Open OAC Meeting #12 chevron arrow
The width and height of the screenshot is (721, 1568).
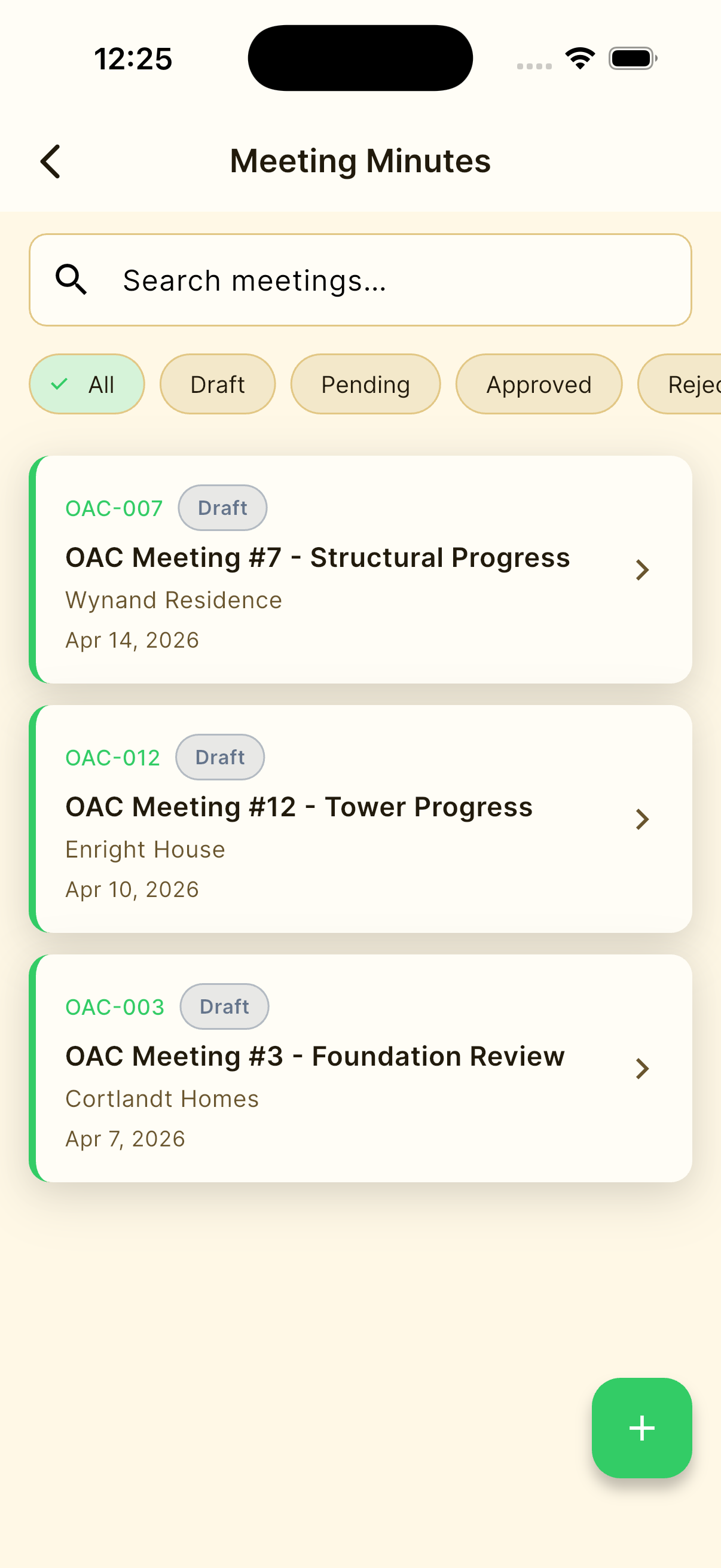pos(642,819)
